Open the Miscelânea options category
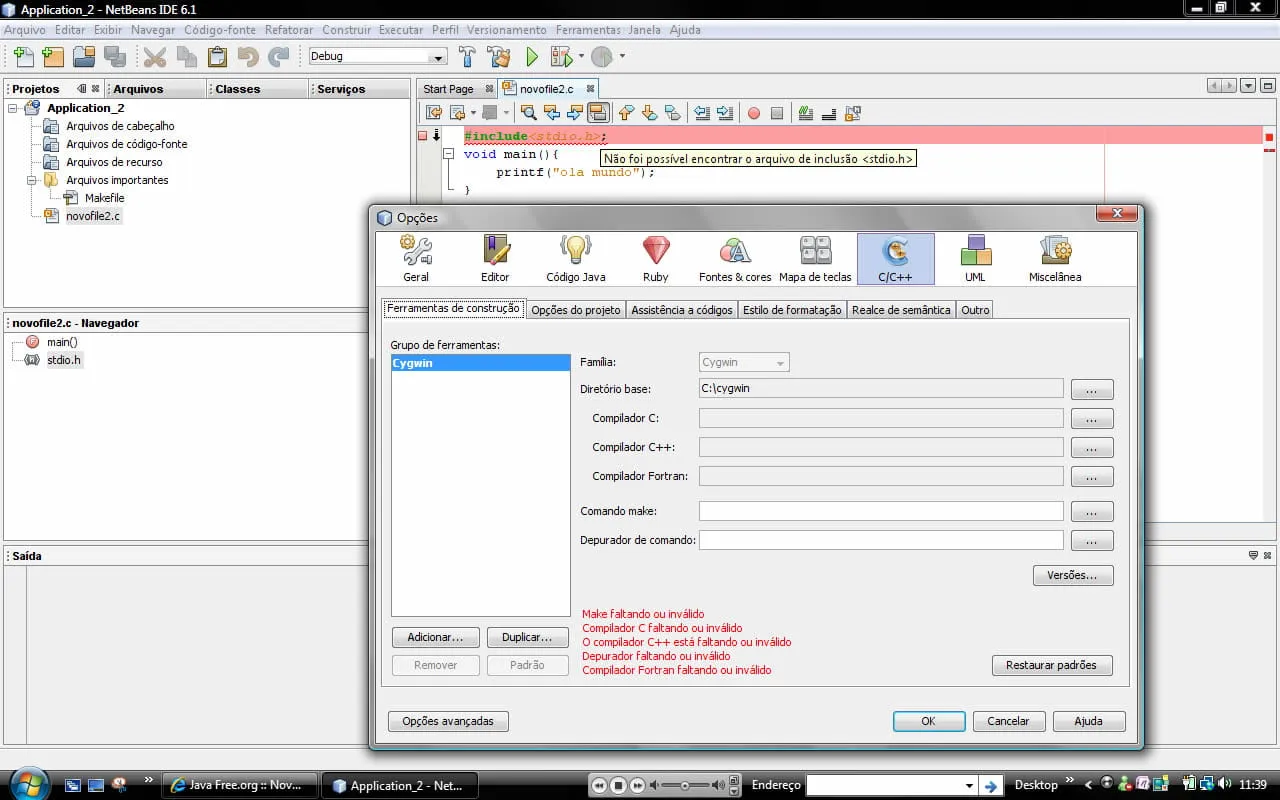Viewport: 1280px width, 800px height. pyautogui.click(x=1055, y=259)
